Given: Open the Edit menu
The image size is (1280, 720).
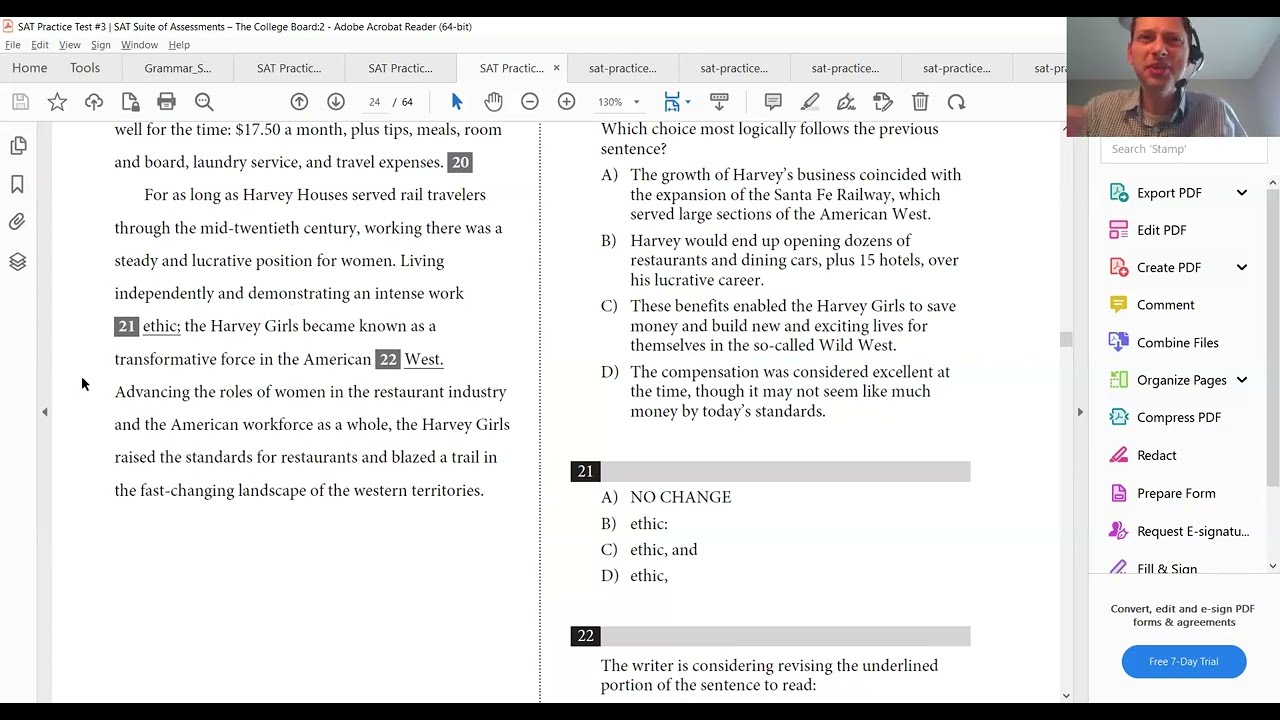Looking at the screenshot, I should [40, 45].
